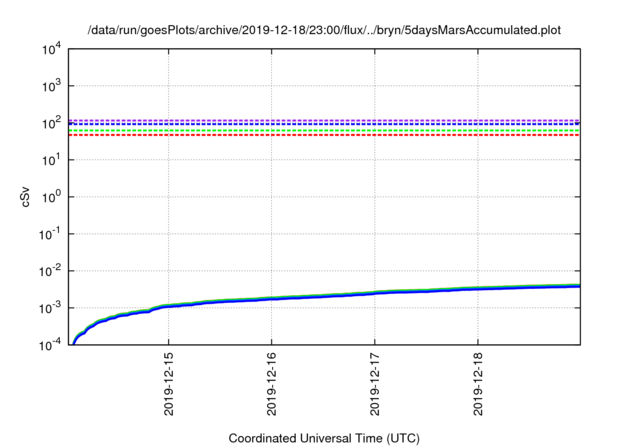Viewport: 640px width, 448px height.
Task: Click the plot title file path
Action: [x=324, y=30]
